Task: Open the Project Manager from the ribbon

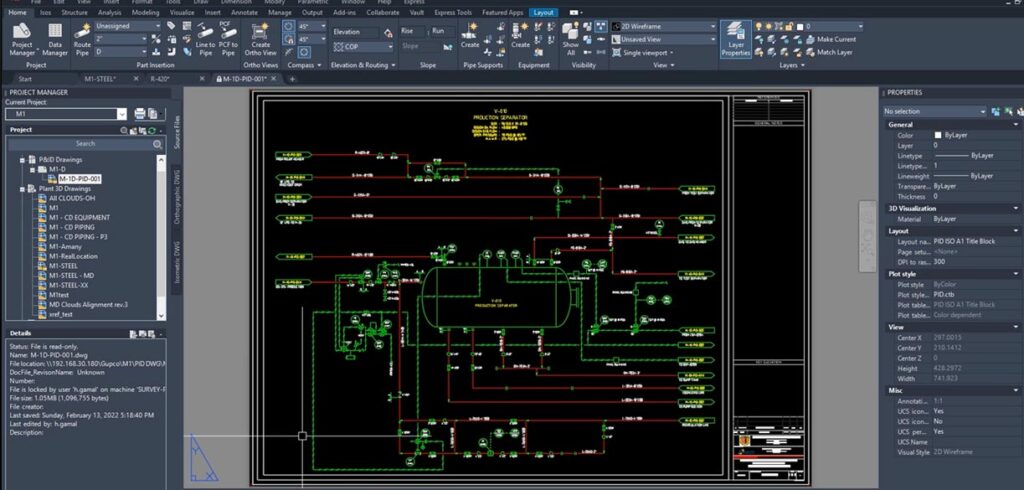Action: point(21,40)
